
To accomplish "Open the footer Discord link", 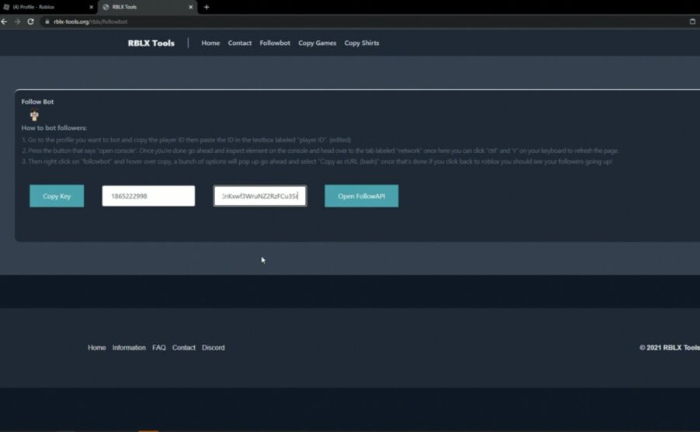I will [x=213, y=347].
